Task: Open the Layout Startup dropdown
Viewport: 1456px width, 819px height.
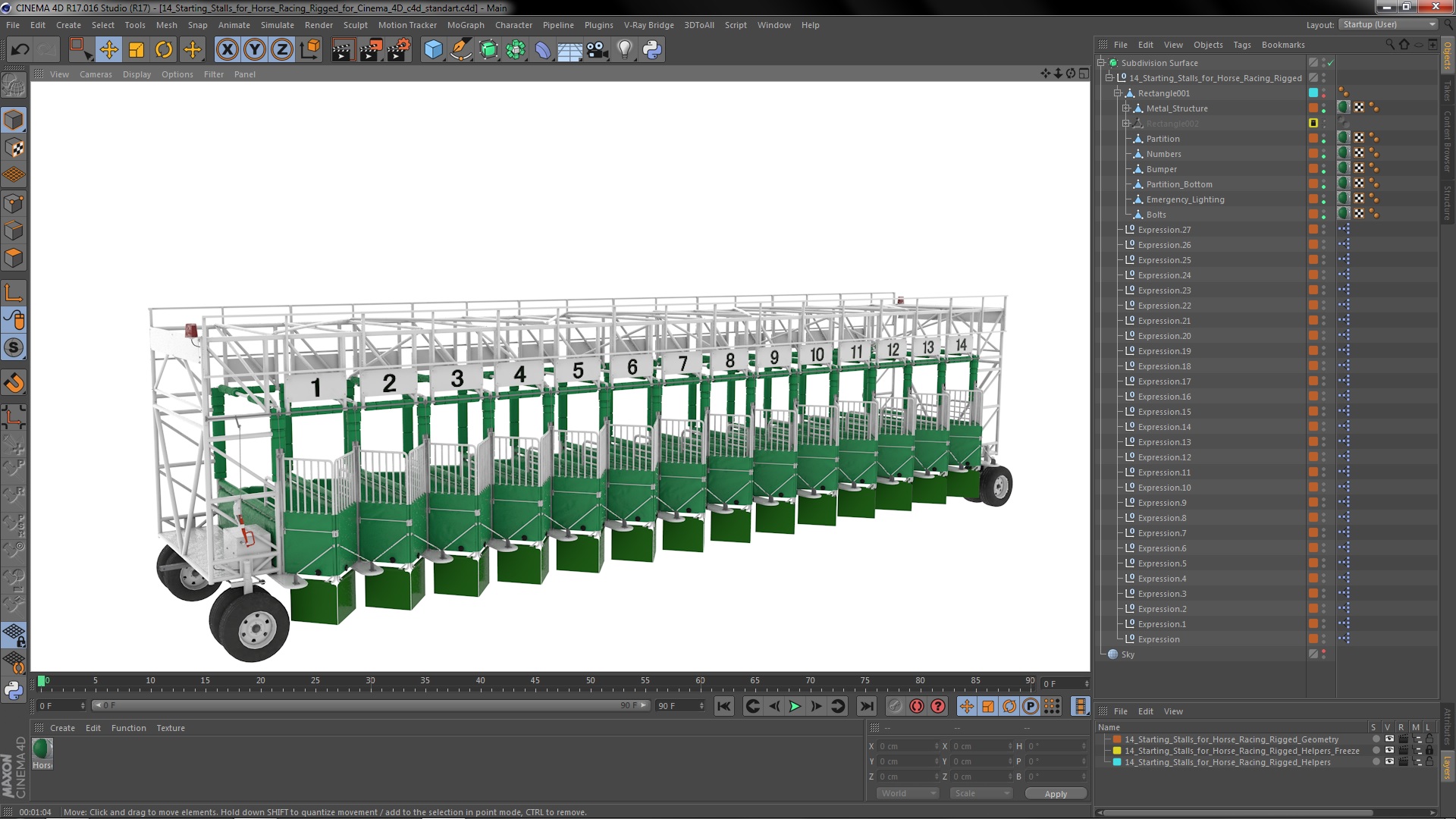Action: [x=1389, y=24]
